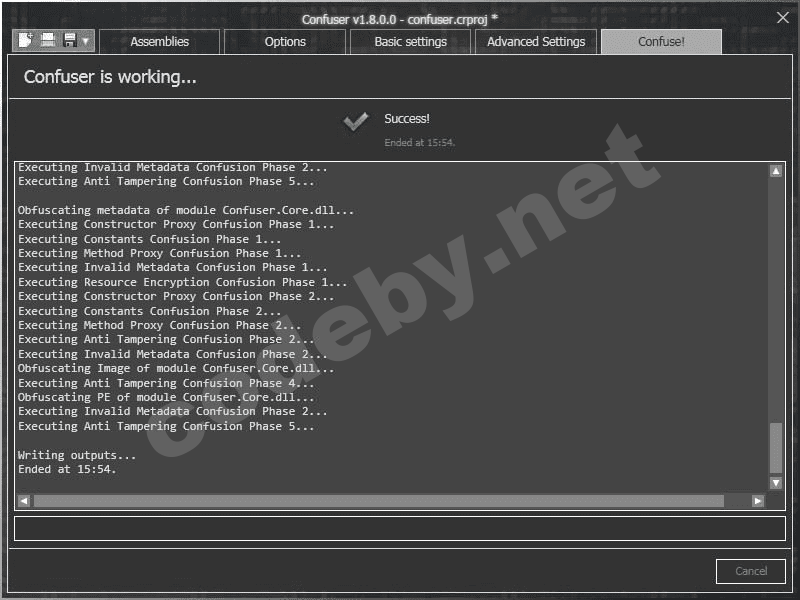The height and width of the screenshot is (600, 800).
Task: Click the Cancel button
Action: (x=751, y=571)
